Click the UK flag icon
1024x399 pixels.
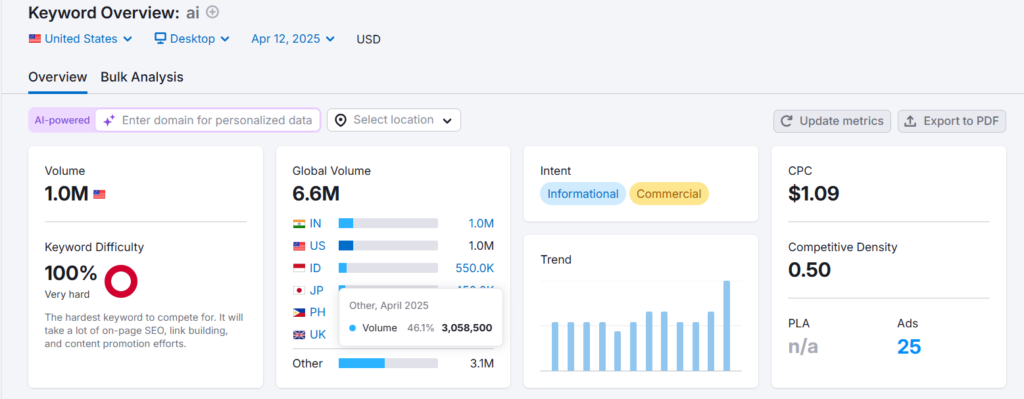(299, 334)
